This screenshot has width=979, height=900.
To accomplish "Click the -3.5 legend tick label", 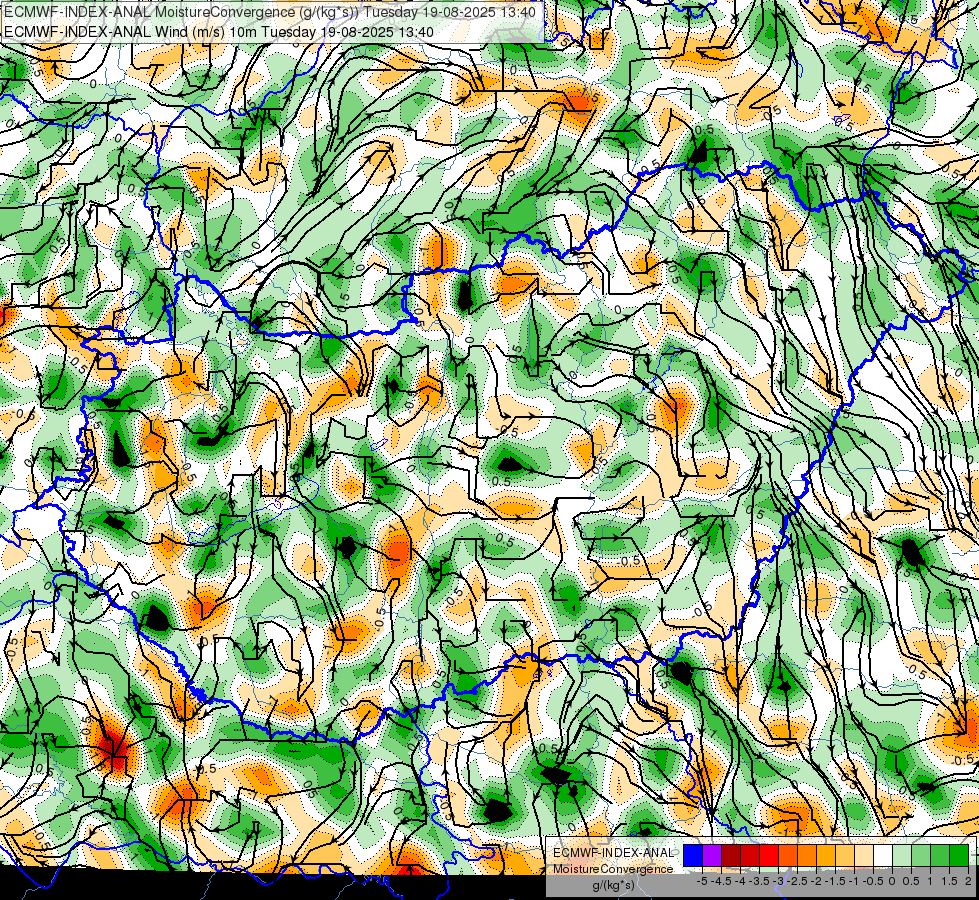I will (759, 881).
